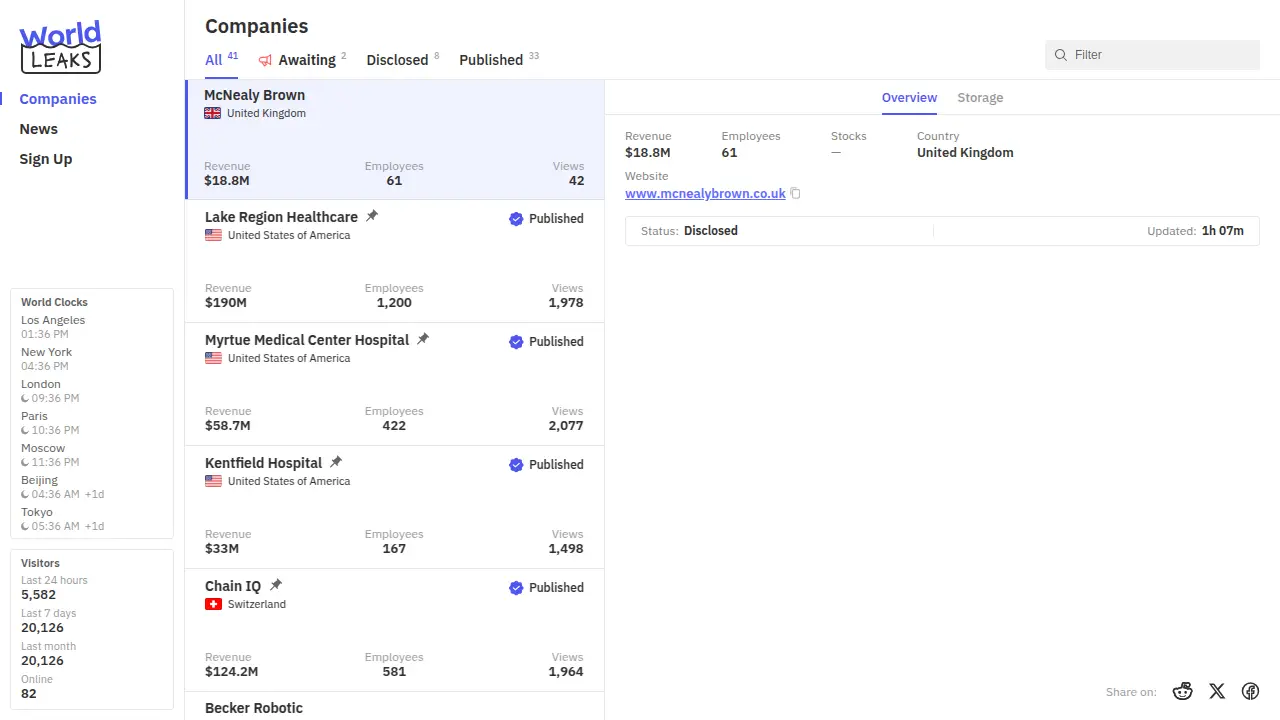Open the Disclosed companies tab

point(397,60)
